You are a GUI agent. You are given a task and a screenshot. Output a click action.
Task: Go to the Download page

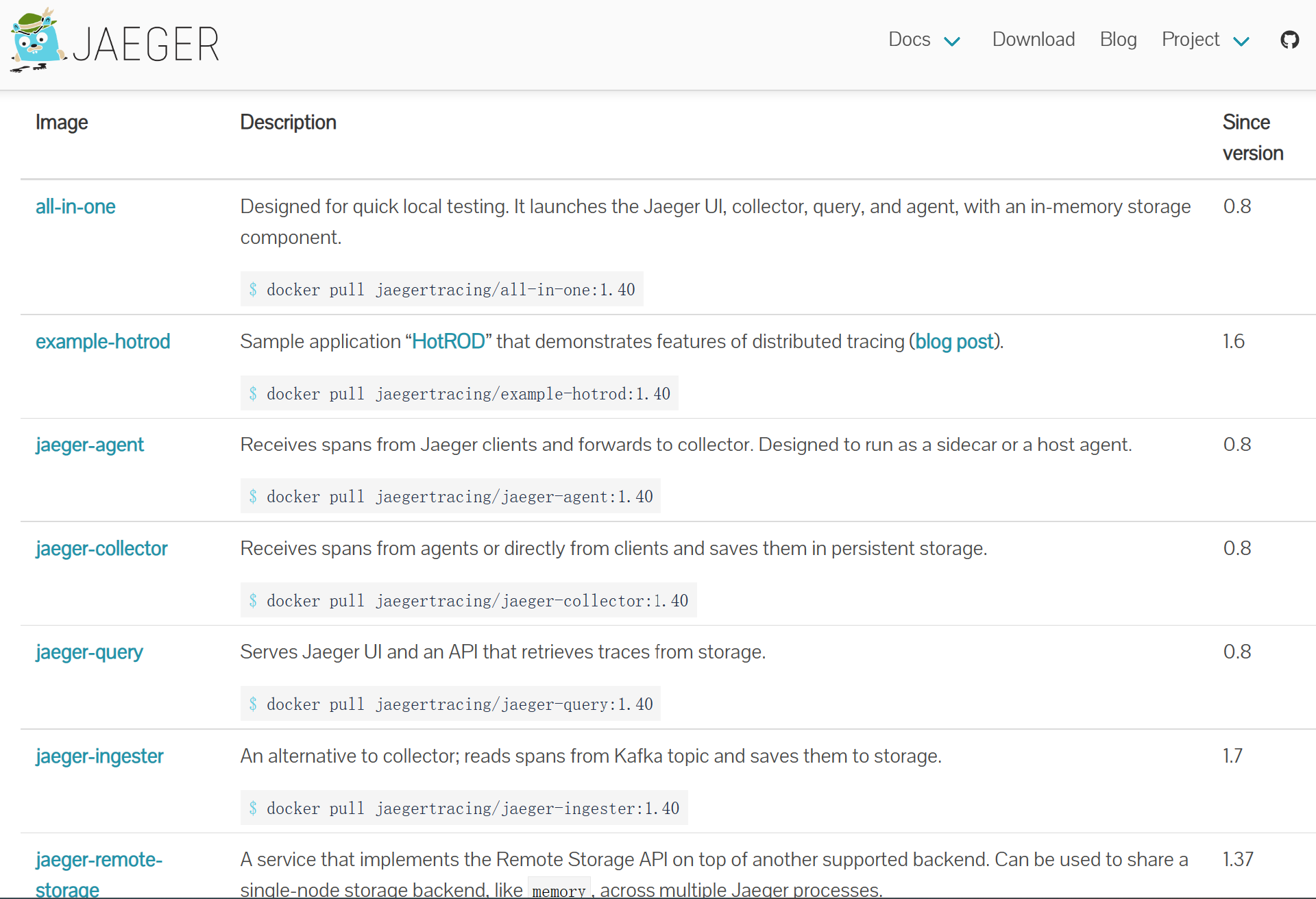point(1034,40)
